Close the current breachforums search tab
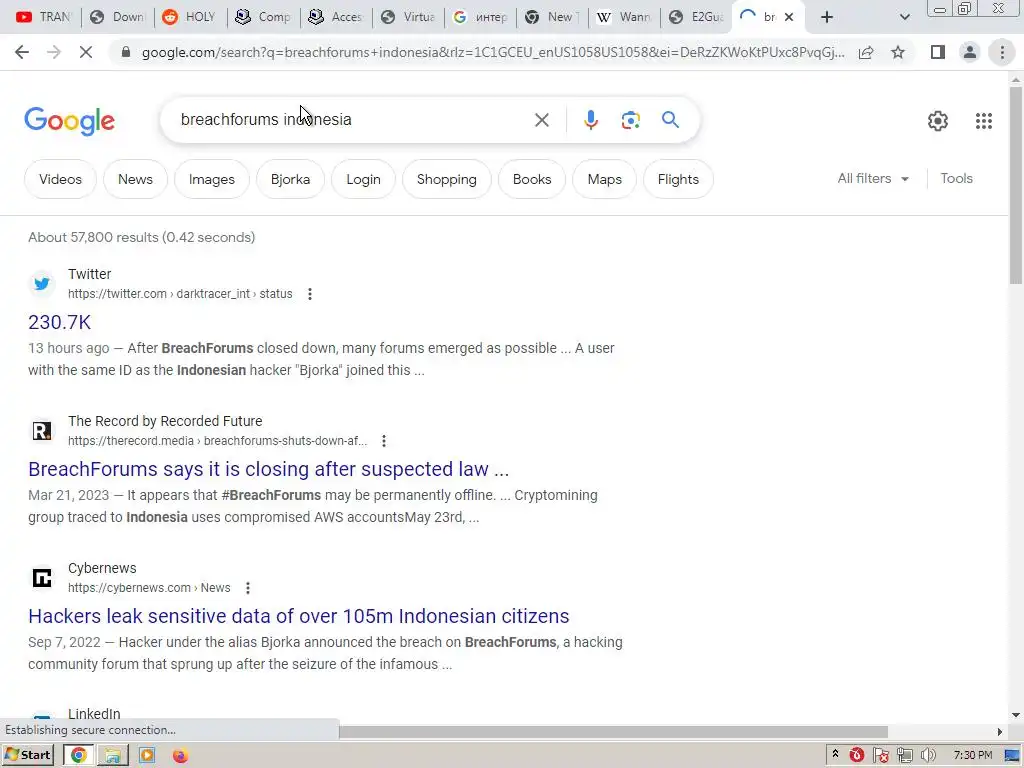This screenshot has height=768, width=1024. [x=789, y=17]
